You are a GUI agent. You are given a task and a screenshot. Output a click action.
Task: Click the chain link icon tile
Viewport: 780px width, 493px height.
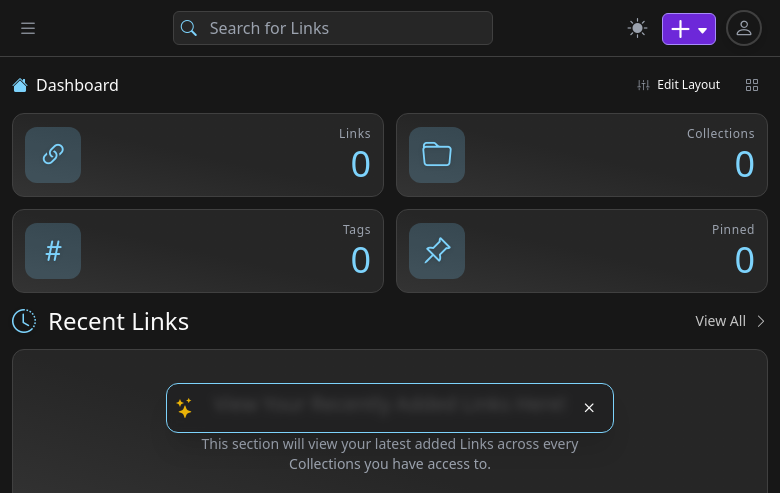click(x=53, y=155)
